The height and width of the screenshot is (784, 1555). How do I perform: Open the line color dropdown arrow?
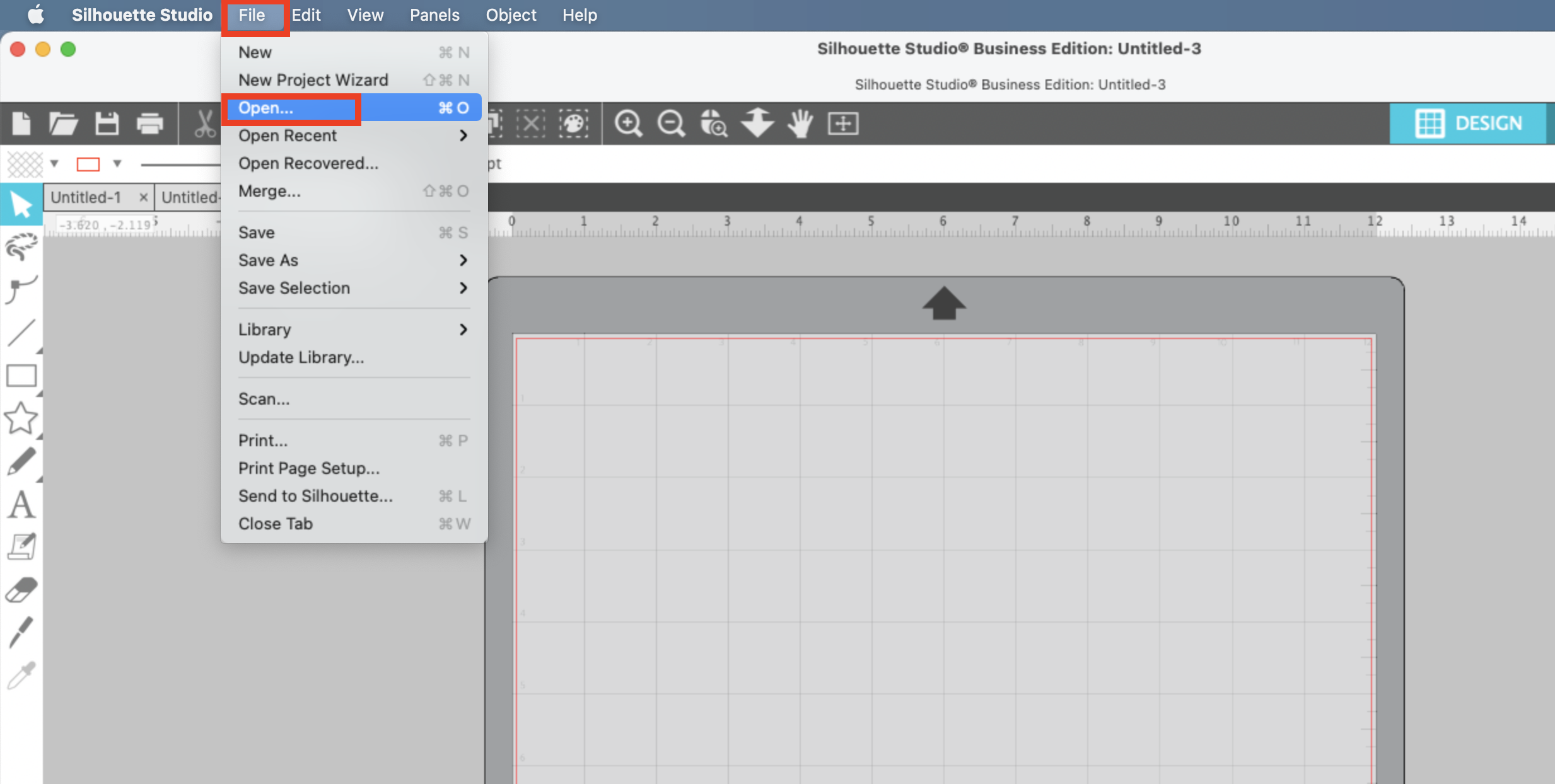click(x=117, y=164)
